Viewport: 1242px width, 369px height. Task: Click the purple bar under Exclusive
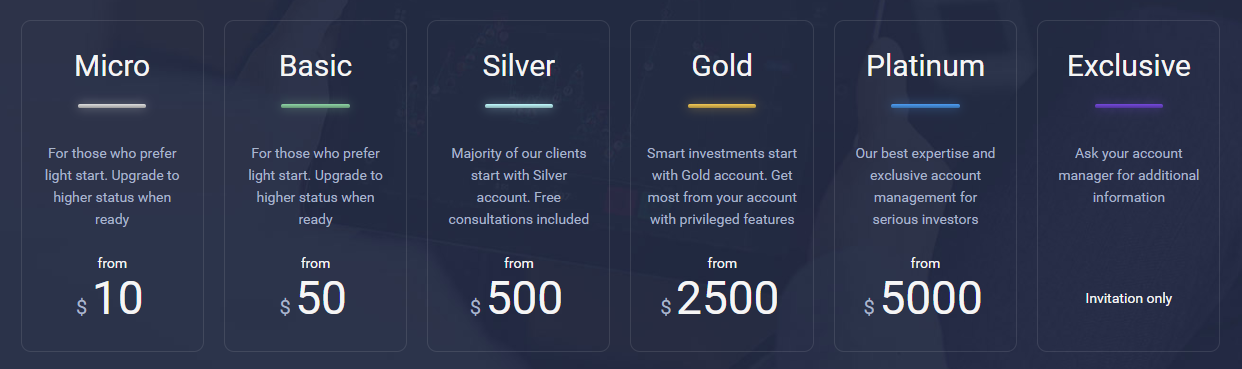point(1129,105)
